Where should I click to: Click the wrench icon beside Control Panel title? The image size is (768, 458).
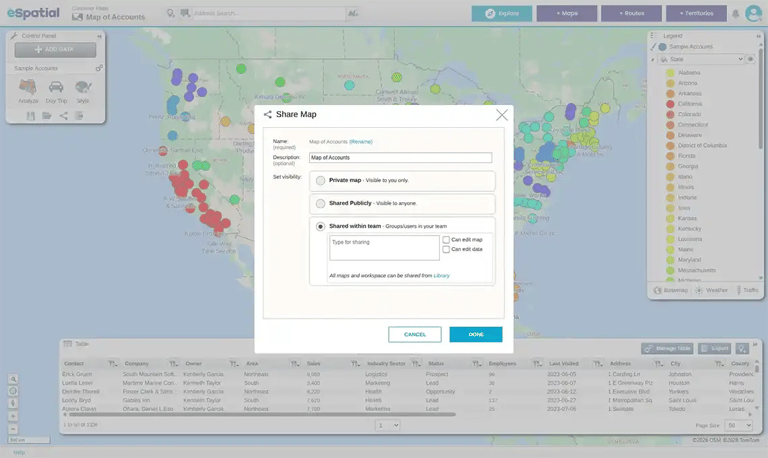[x=14, y=36]
